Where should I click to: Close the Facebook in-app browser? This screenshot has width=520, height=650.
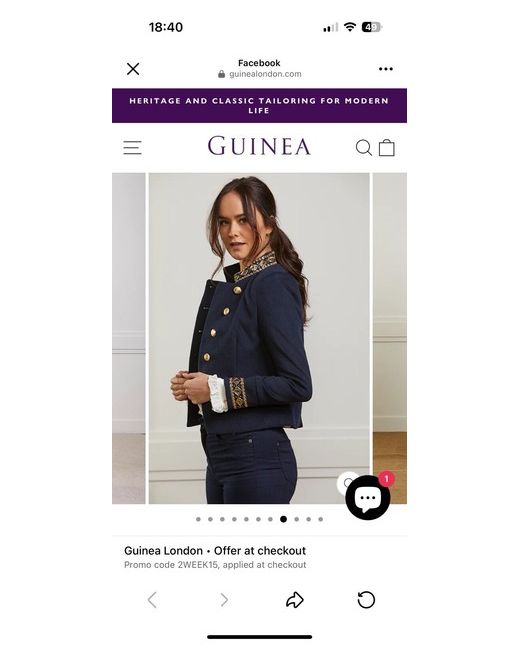[133, 69]
